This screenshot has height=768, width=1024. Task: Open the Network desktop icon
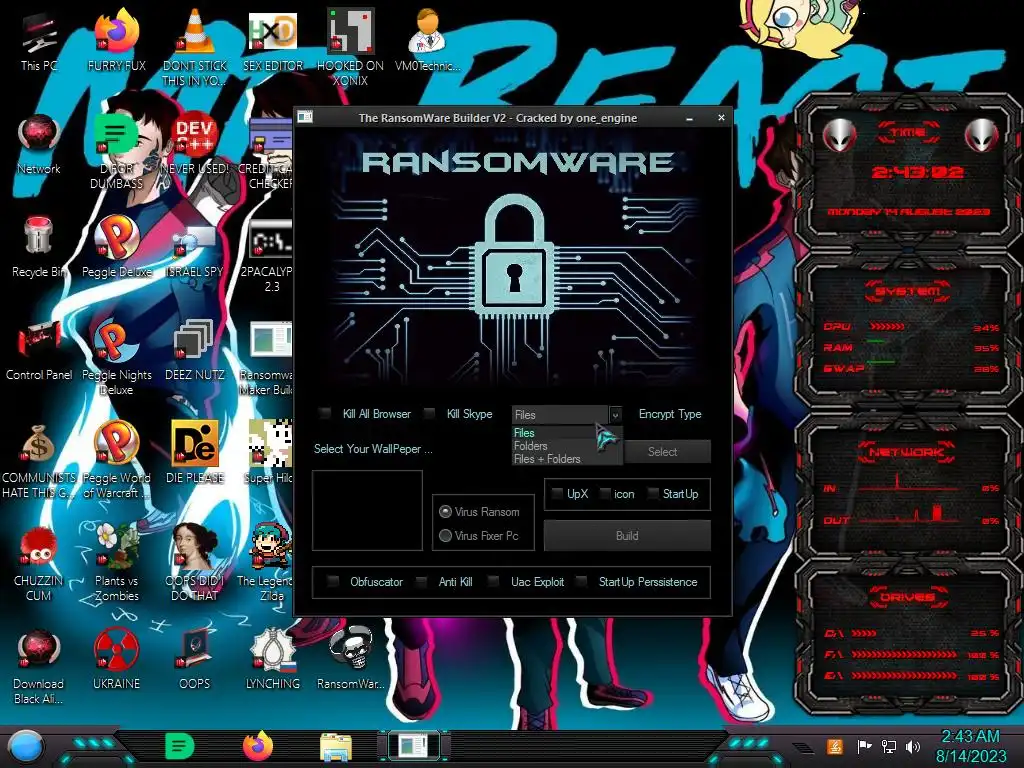[x=39, y=144]
